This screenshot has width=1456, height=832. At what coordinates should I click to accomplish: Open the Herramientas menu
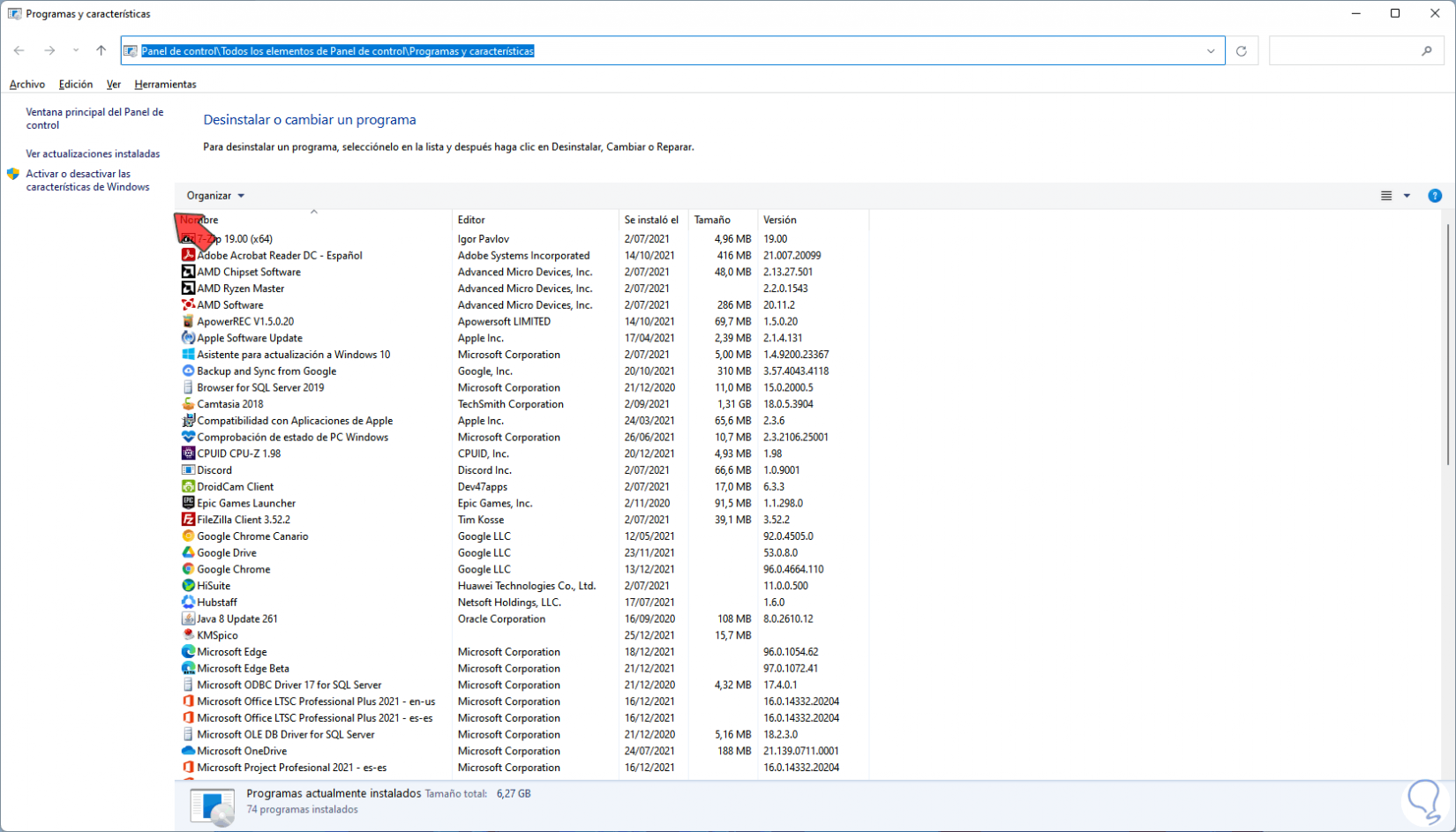tap(166, 85)
